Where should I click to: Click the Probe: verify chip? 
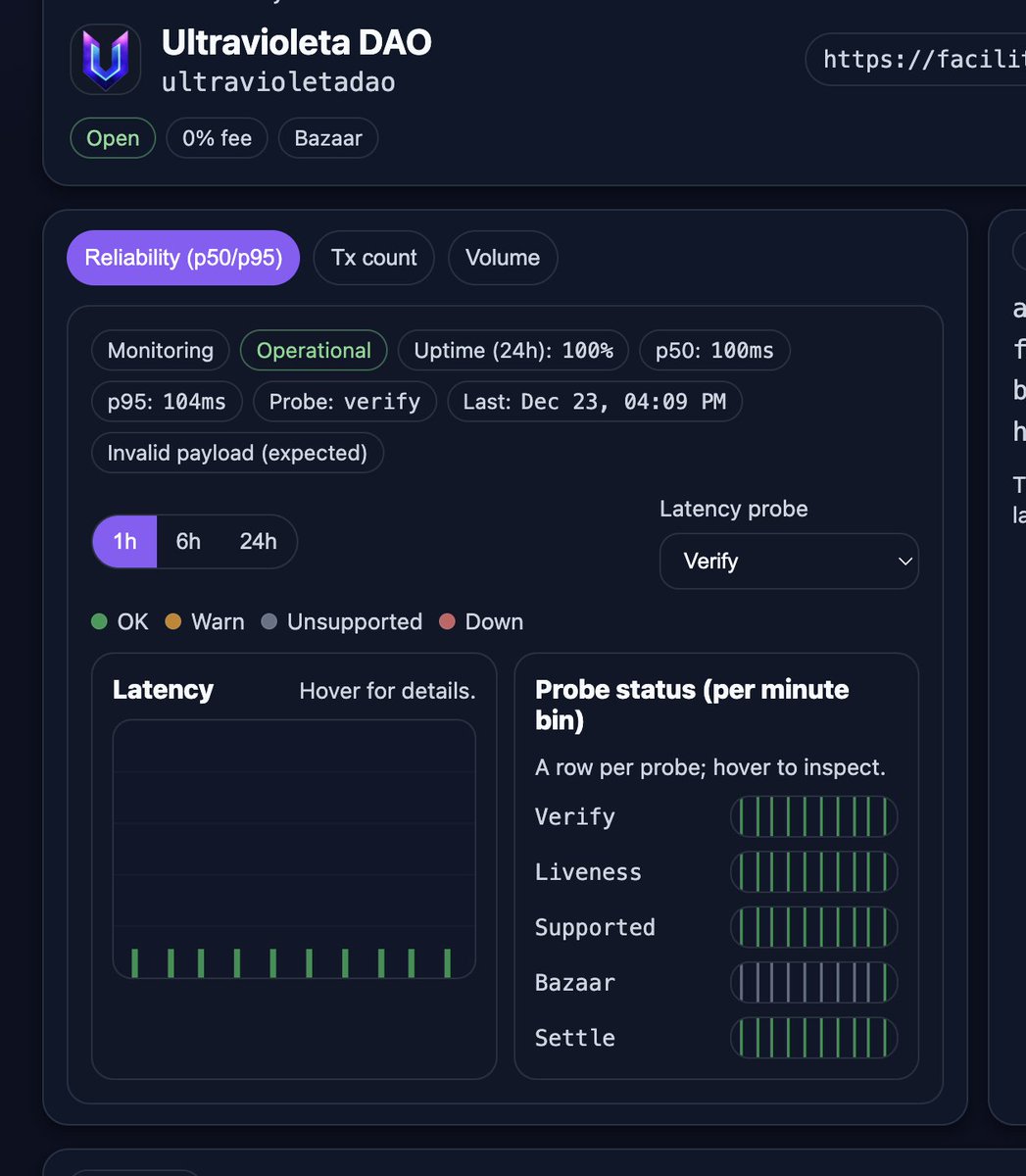click(x=345, y=402)
